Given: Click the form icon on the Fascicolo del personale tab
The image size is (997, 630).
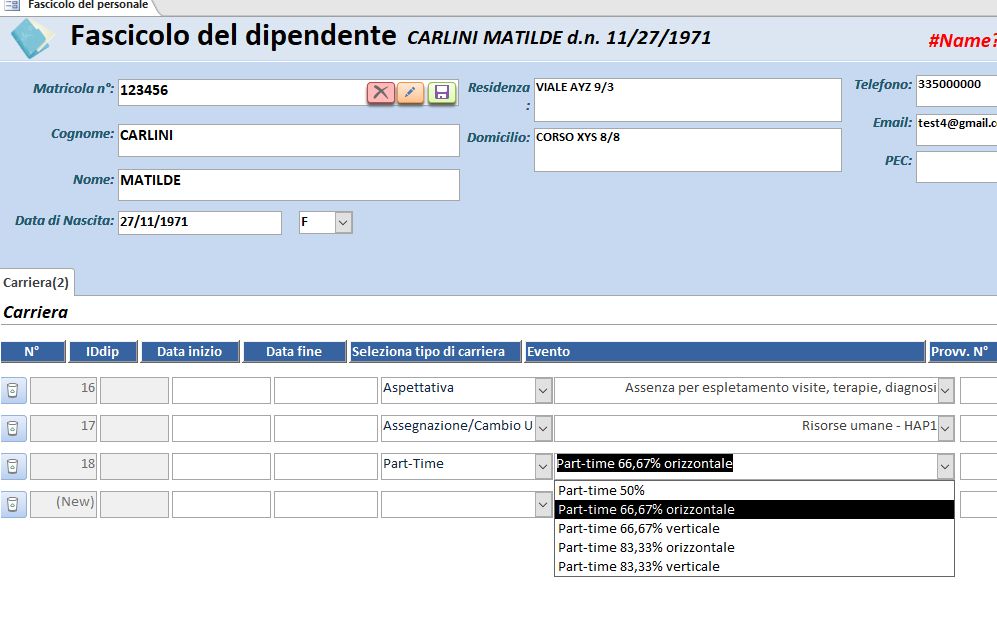Looking at the screenshot, I should (x=11, y=5).
